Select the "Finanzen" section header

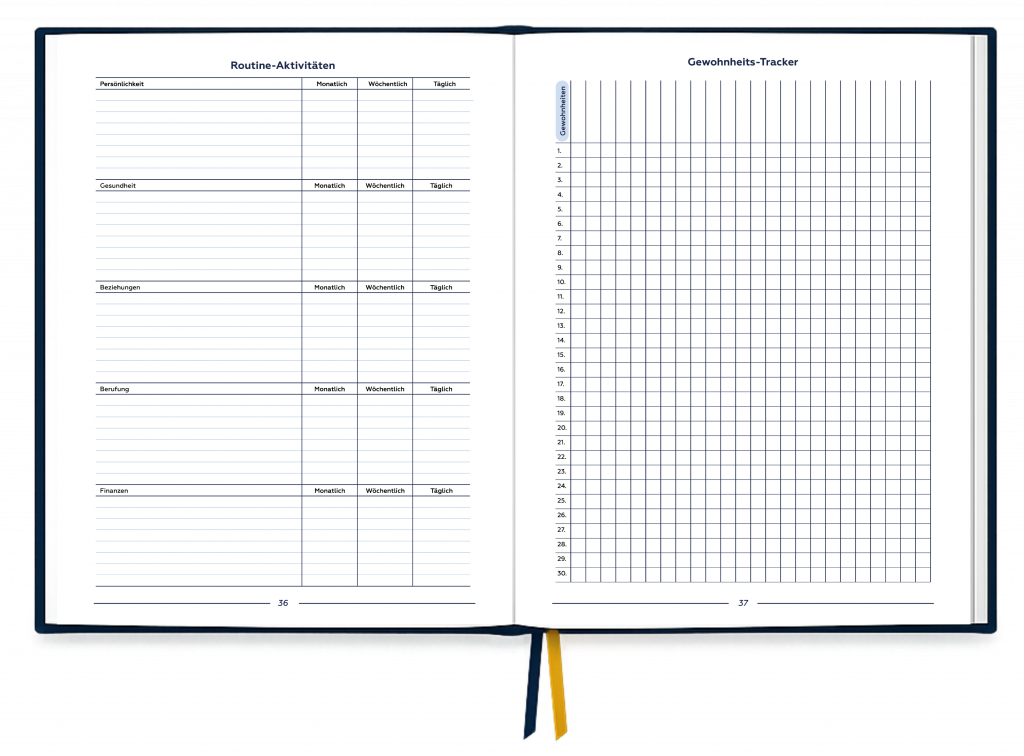115,491
